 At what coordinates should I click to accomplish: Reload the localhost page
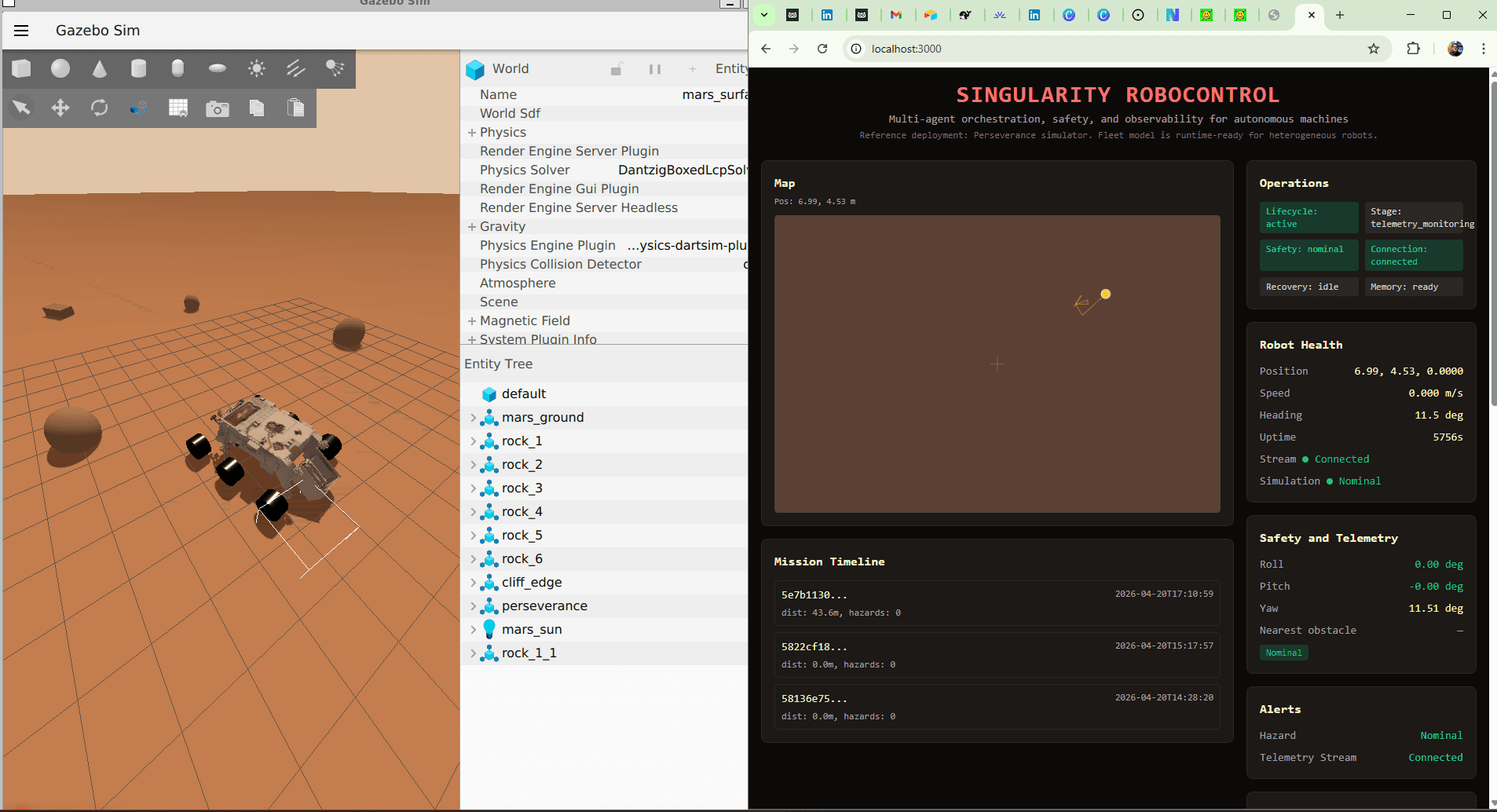[x=822, y=49]
